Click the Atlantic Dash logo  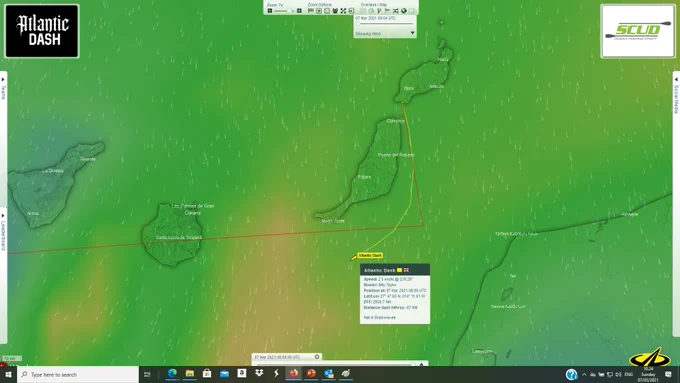42,31
